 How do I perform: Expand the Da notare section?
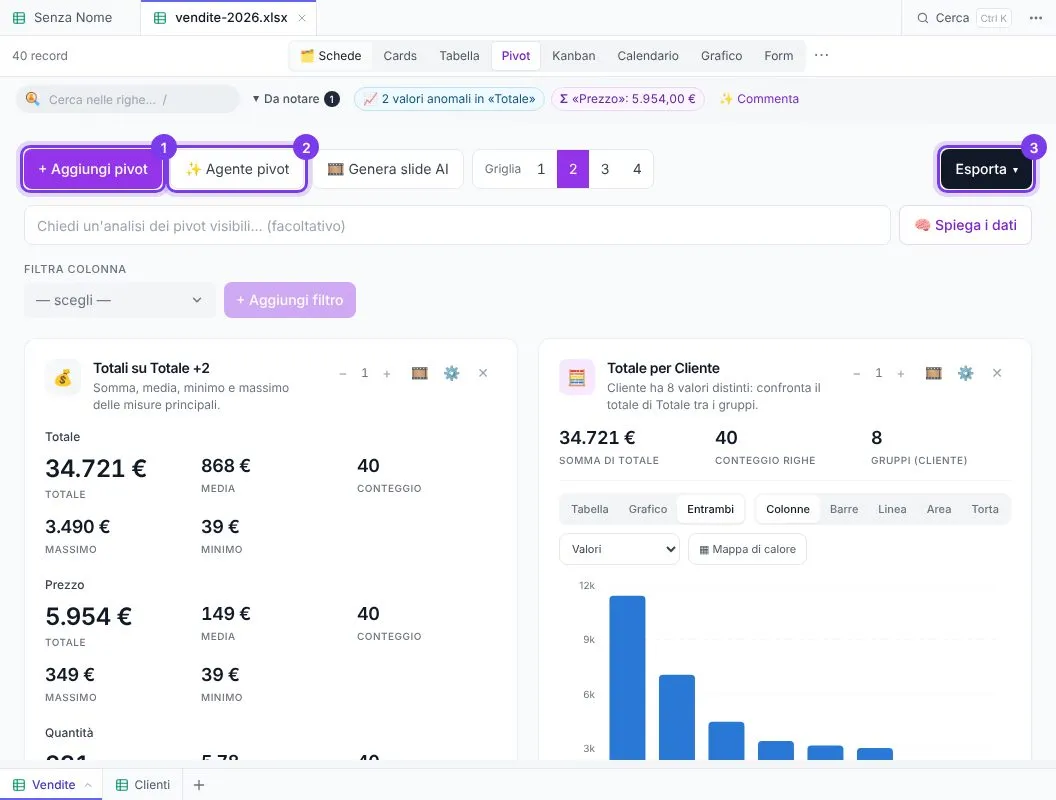296,99
